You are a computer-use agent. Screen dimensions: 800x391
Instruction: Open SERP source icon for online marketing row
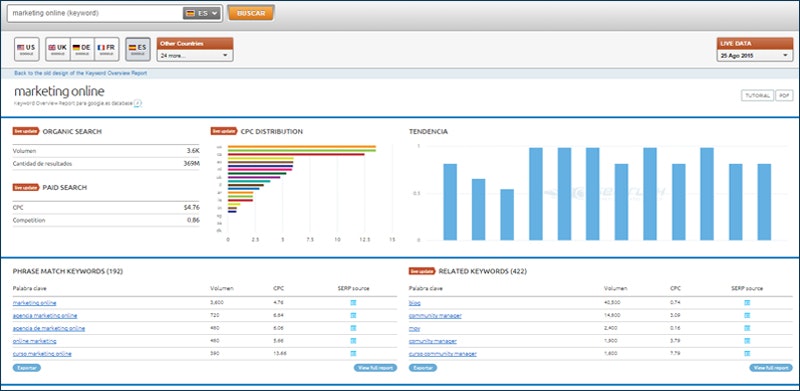[x=353, y=341]
